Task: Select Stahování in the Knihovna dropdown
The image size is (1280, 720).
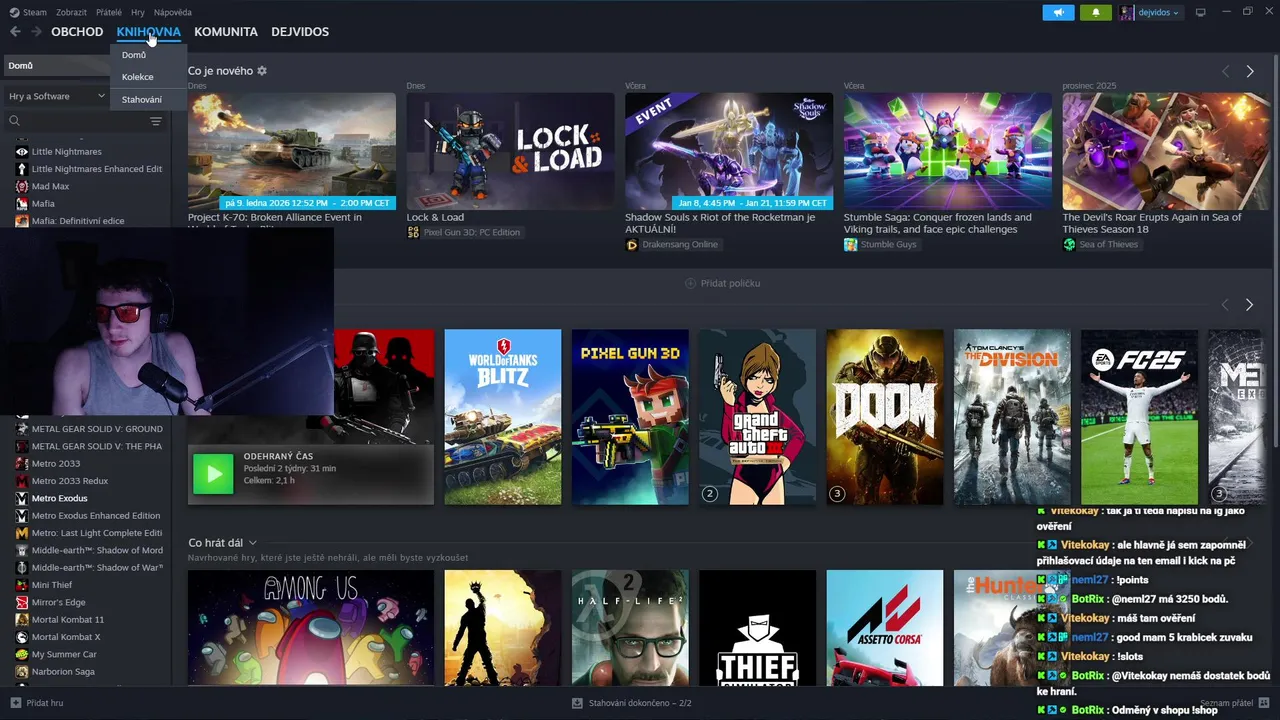Action: click(142, 99)
